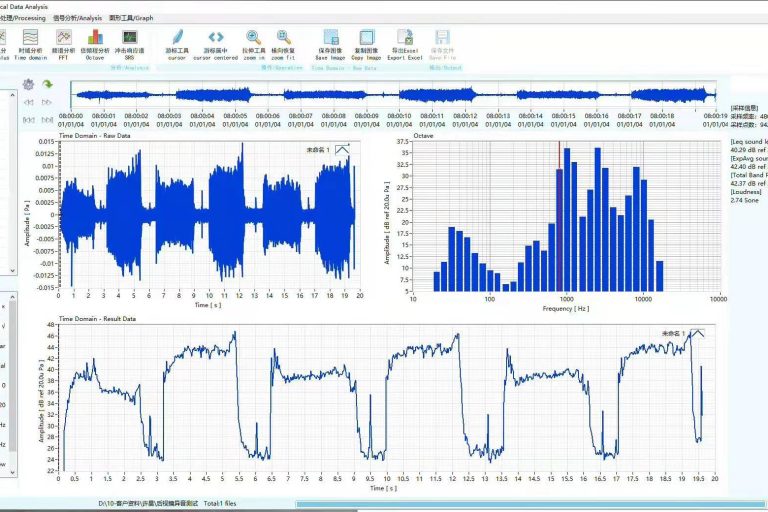Open the SRS shock response tool

pyautogui.click(x=129, y=40)
